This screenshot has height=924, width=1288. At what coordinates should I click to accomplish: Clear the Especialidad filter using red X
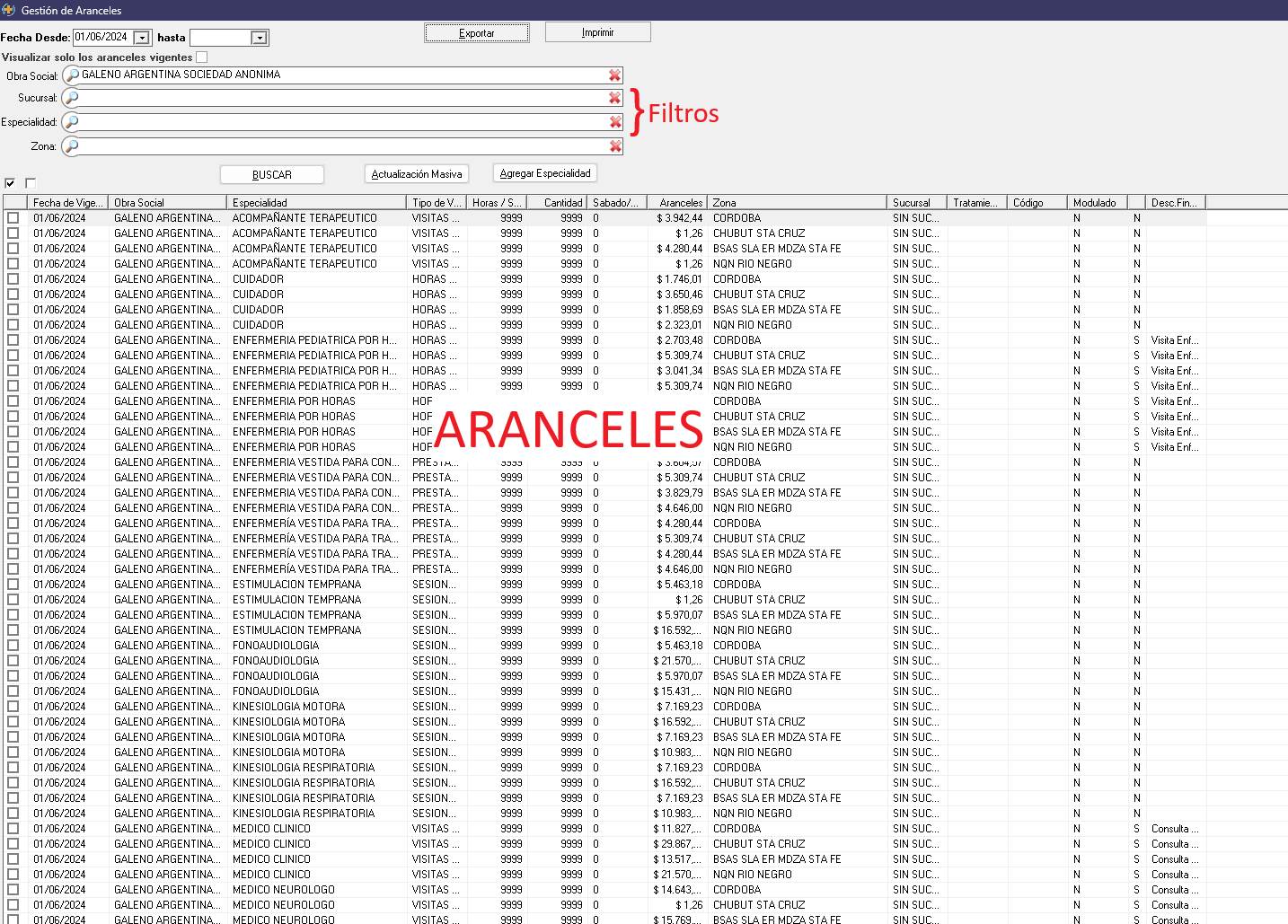pos(615,122)
